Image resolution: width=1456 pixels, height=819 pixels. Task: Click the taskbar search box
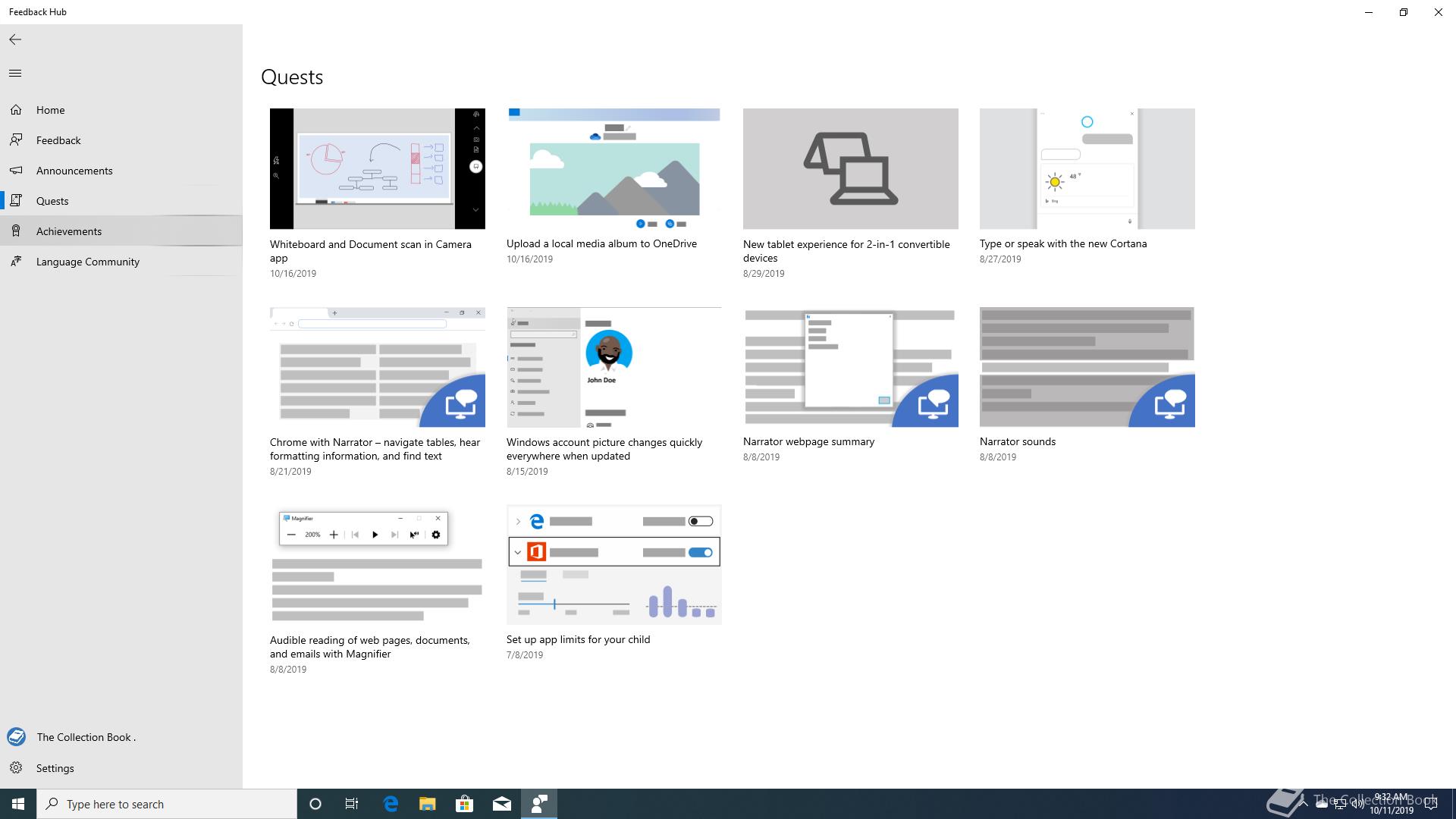(167, 804)
